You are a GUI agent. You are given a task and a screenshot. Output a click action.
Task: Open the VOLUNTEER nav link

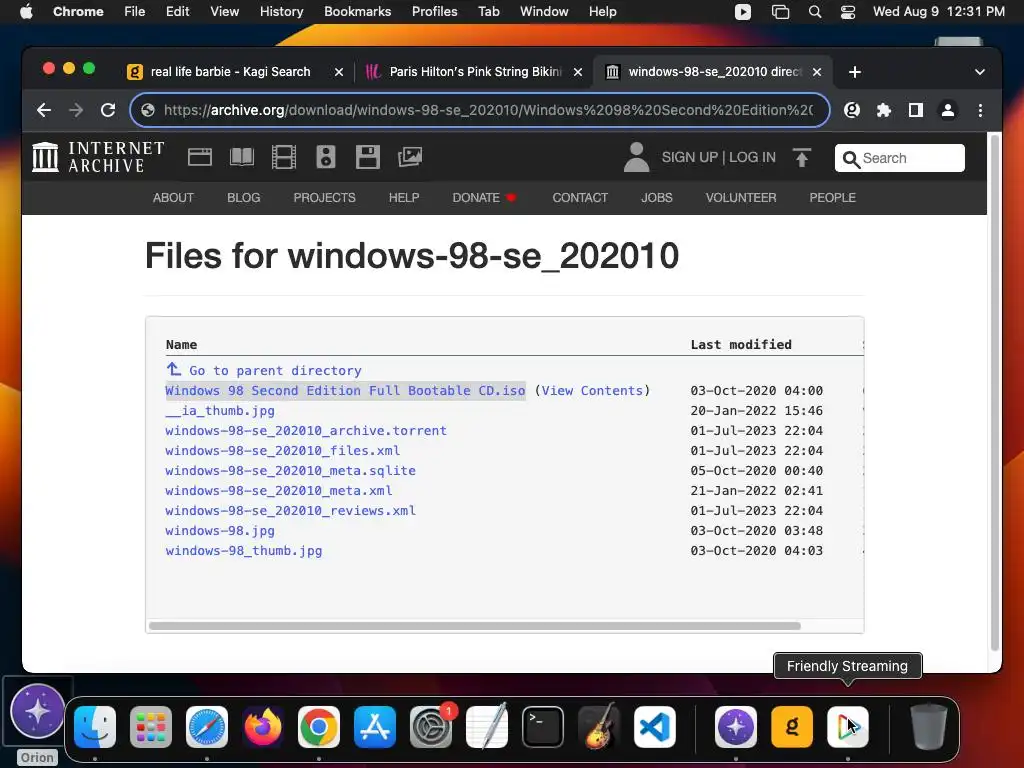pos(741,198)
